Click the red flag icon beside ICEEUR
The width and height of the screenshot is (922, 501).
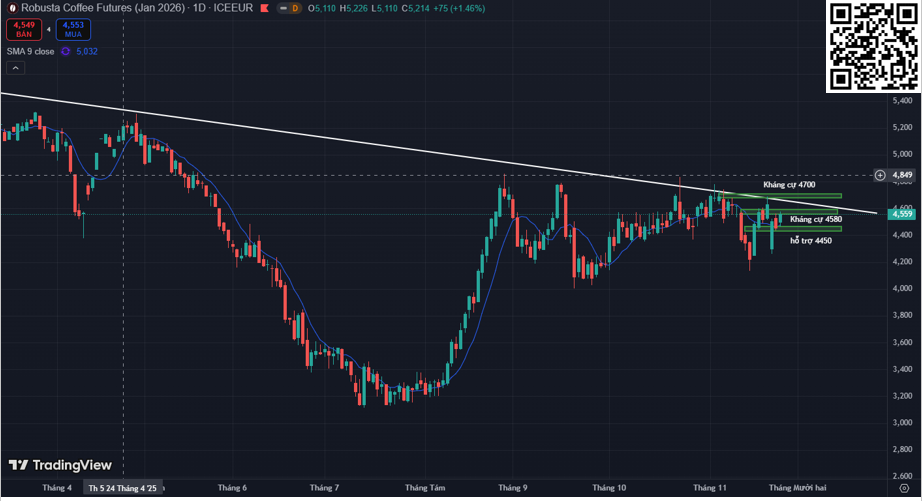(263, 8)
